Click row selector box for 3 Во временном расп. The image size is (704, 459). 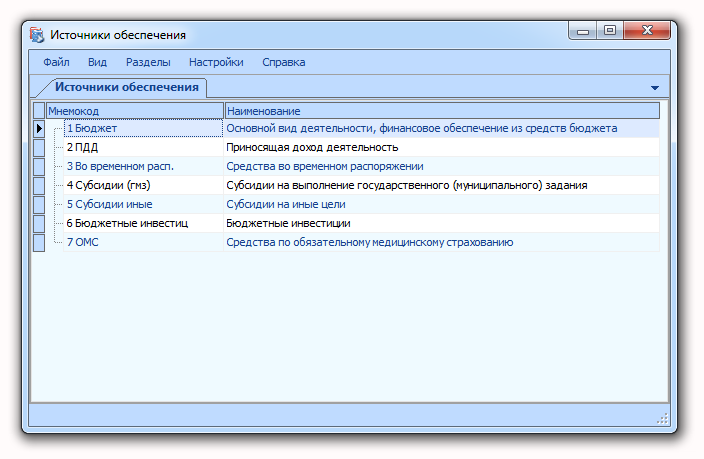[39, 166]
